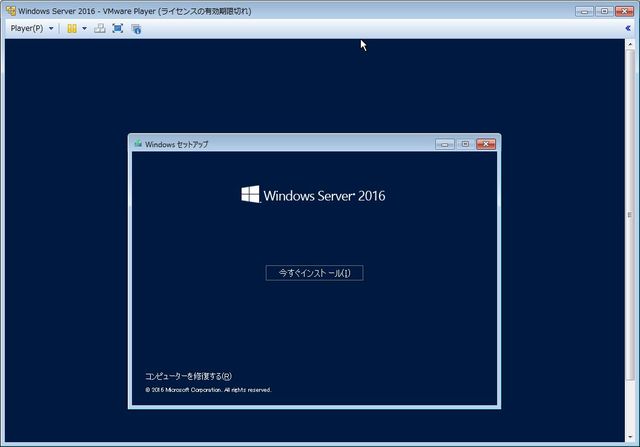Send Ctrl+Alt+Del to the virtual machine
The width and height of the screenshot is (640, 447).
tap(100, 29)
